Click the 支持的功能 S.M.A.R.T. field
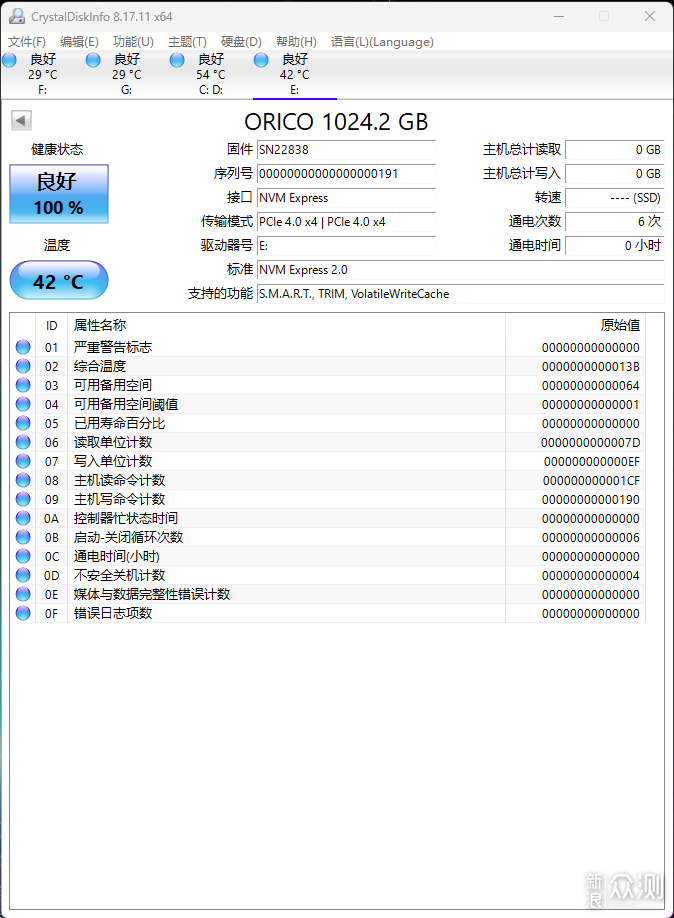This screenshot has width=674, height=918. point(461,294)
